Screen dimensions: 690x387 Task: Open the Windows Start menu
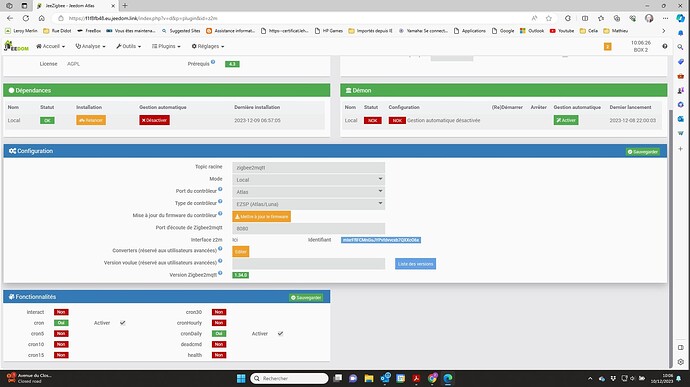pos(241,378)
